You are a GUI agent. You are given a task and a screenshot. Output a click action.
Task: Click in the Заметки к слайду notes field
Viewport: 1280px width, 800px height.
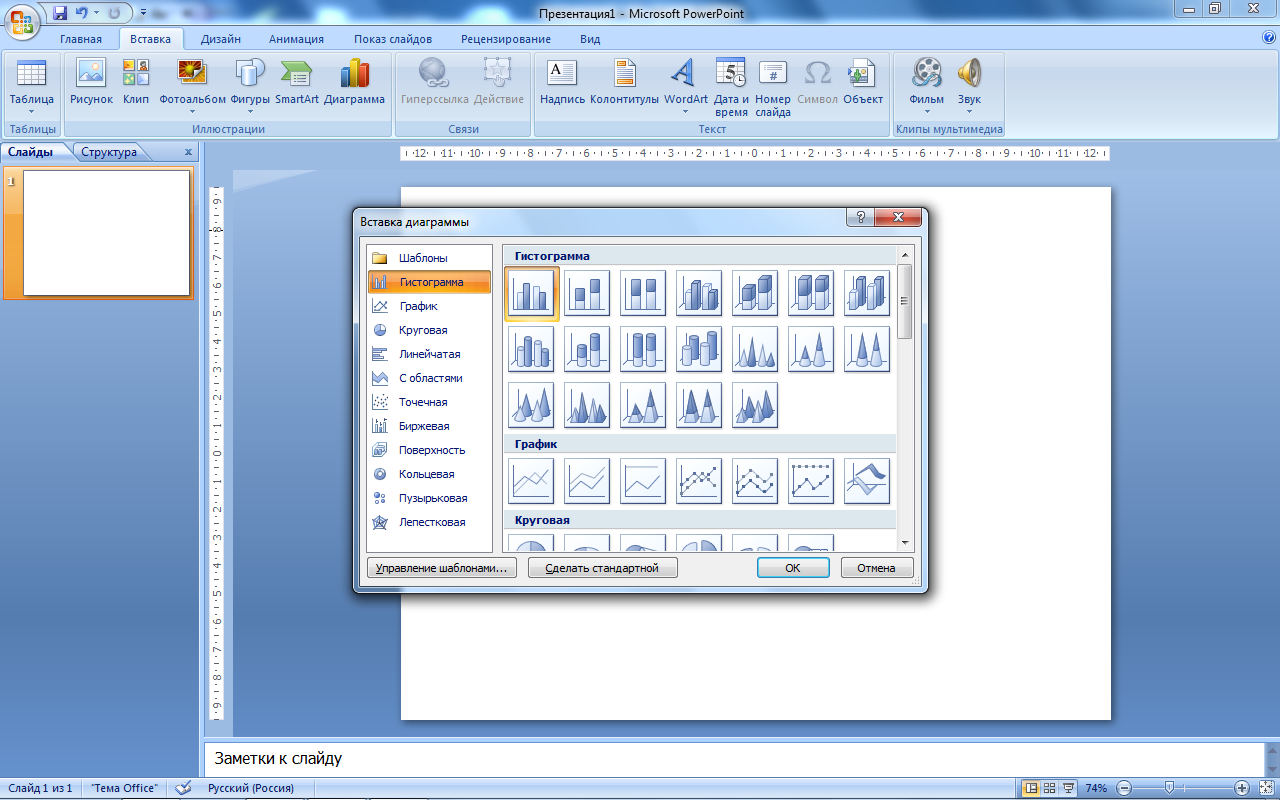point(735,758)
